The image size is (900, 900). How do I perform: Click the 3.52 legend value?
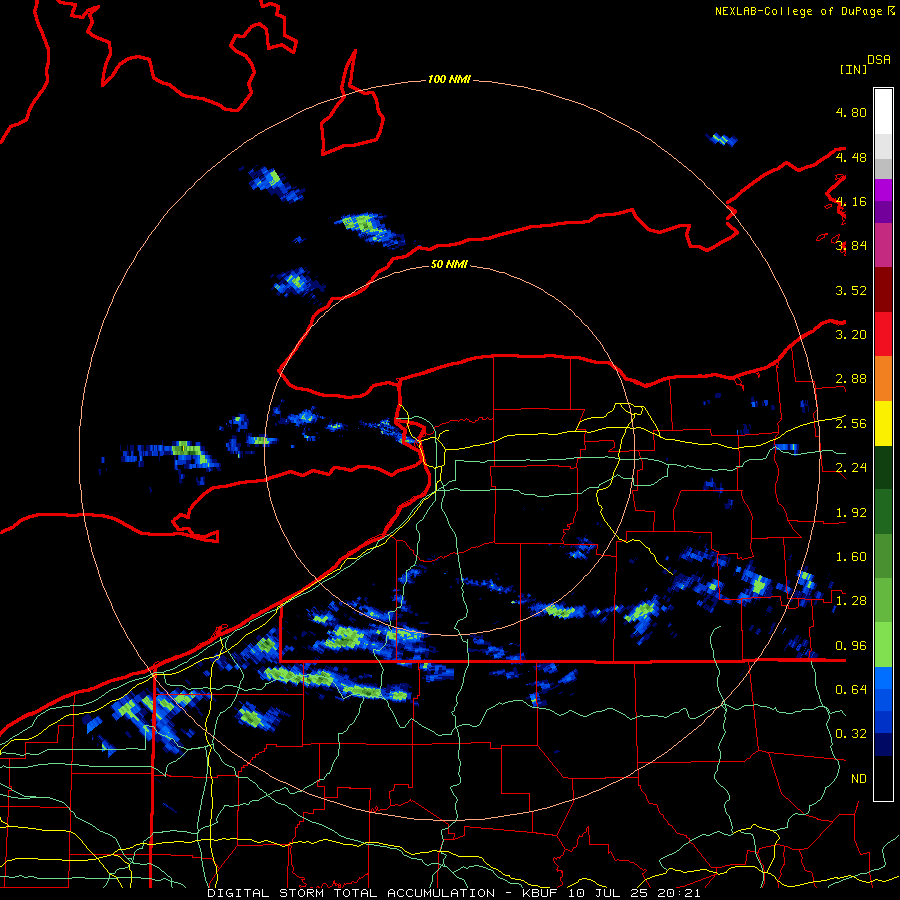tap(851, 290)
